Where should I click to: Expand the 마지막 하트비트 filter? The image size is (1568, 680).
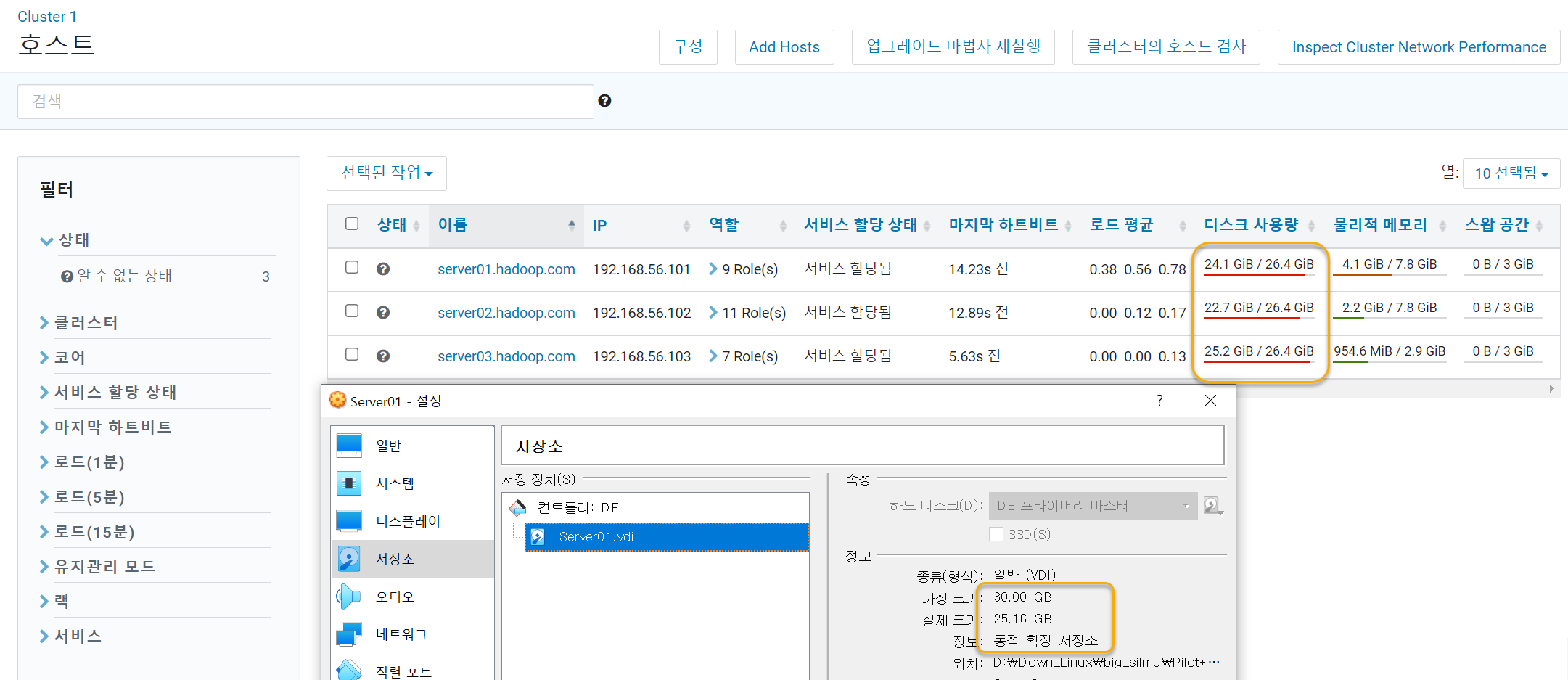(x=45, y=427)
